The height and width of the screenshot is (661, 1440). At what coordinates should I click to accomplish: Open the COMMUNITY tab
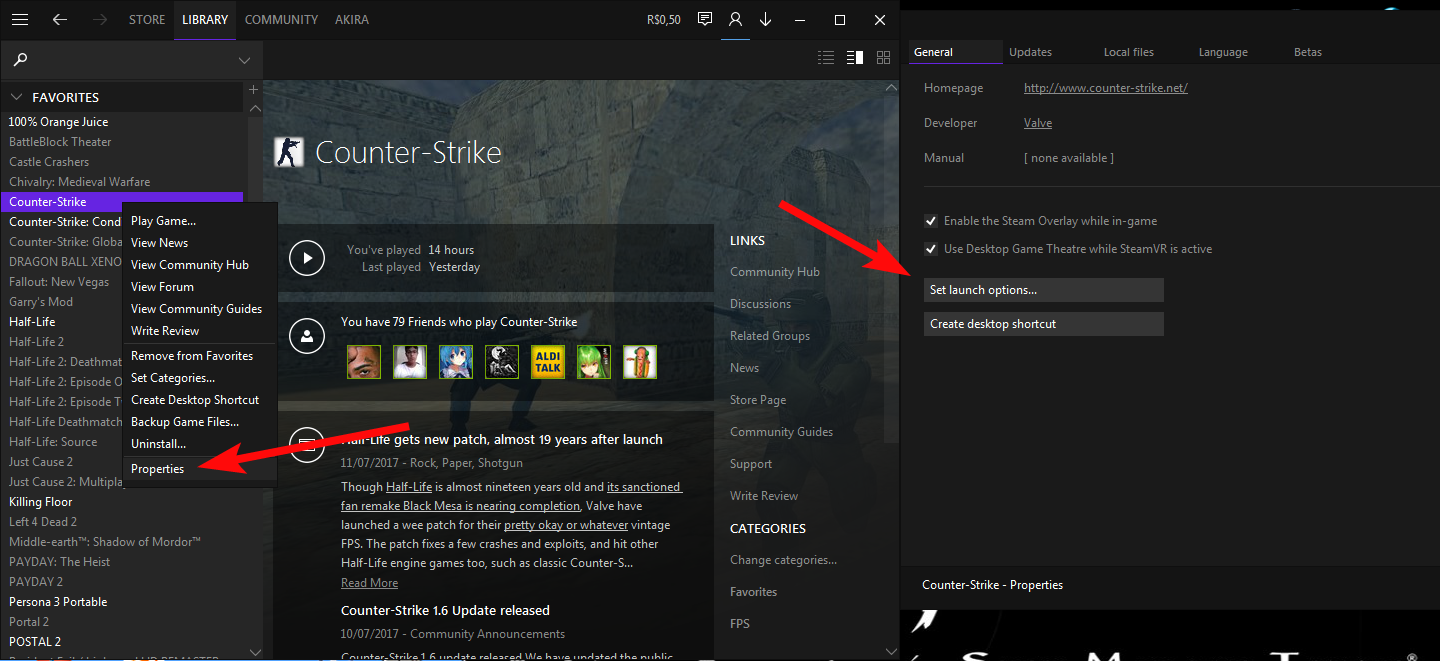pyautogui.click(x=281, y=19)
